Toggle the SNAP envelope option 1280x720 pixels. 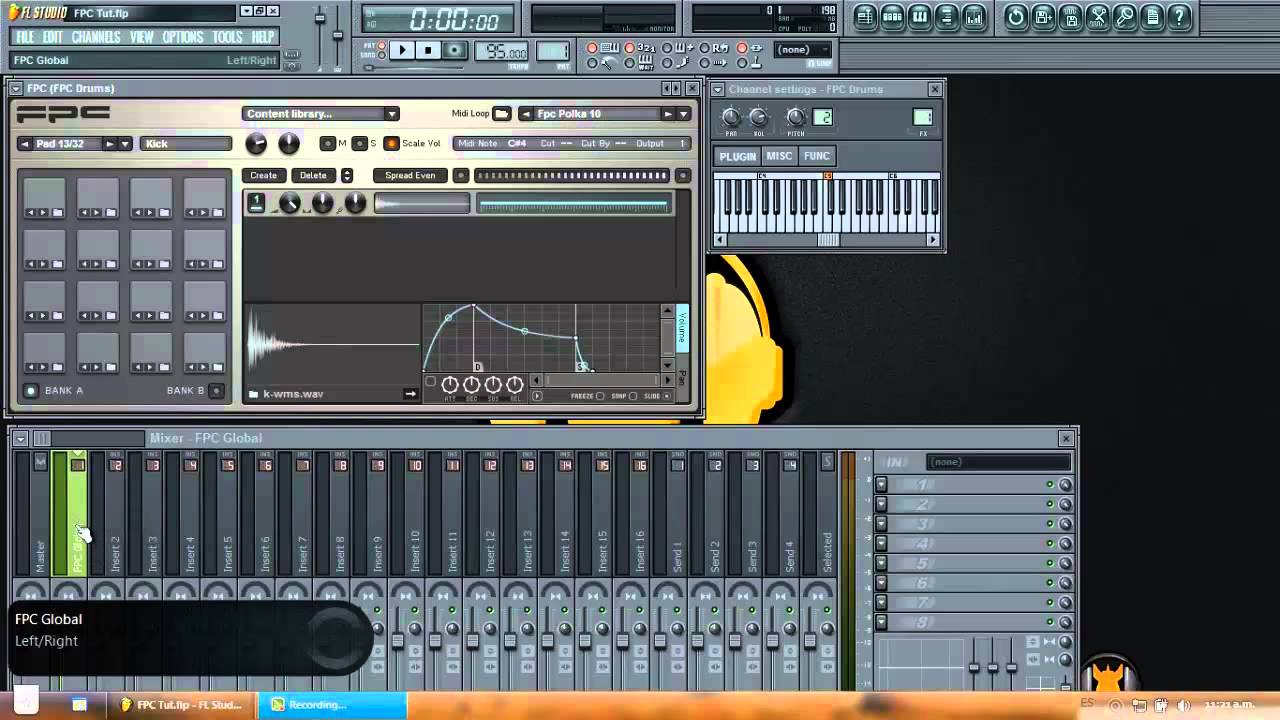point(634,396)
